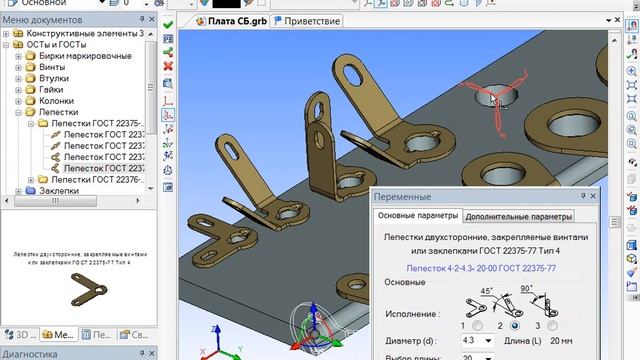Screen dimensions: 640x360
Task: Expand the Заклепки folder
Action: (18, 191)
